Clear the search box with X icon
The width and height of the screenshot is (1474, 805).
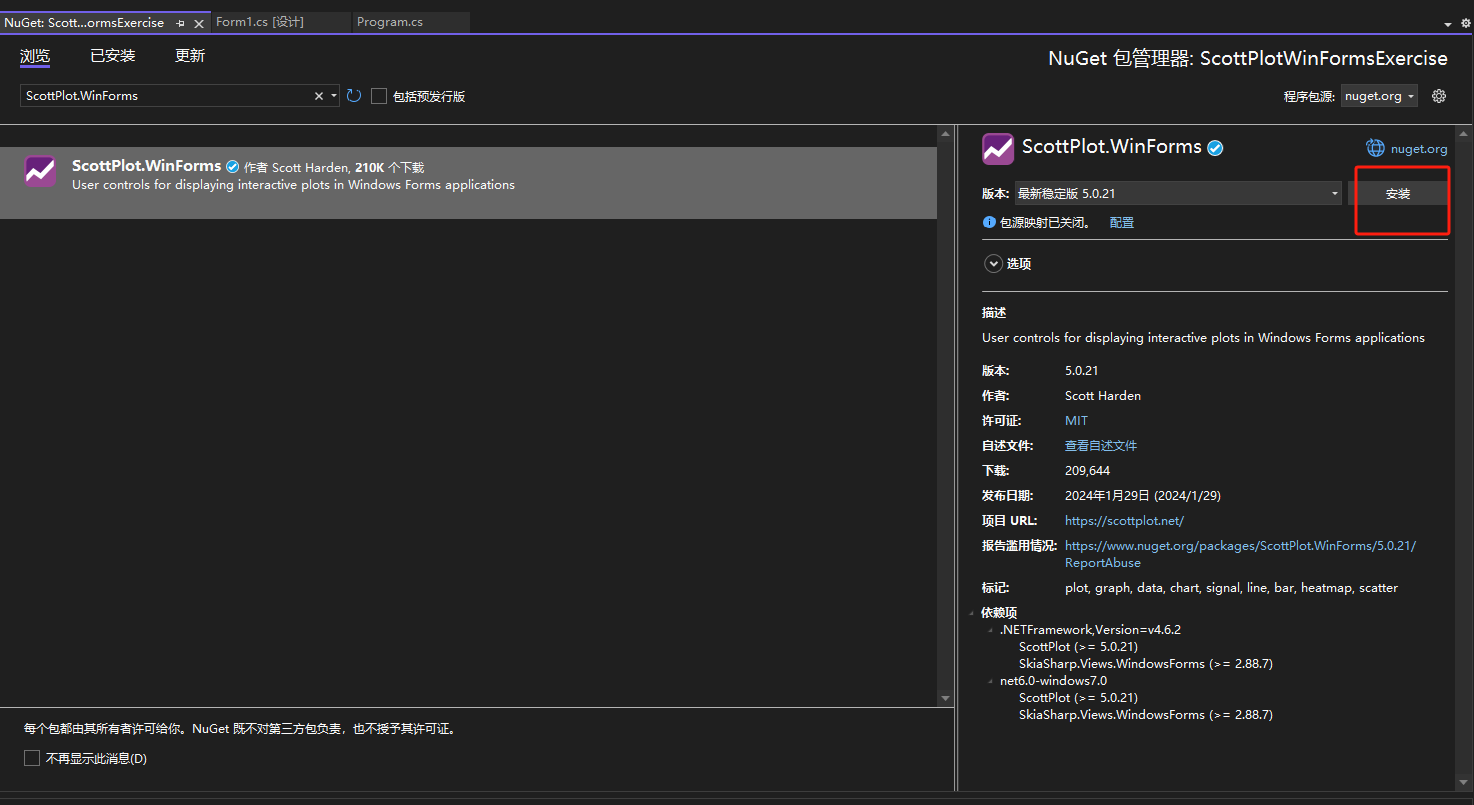[319, 96]
